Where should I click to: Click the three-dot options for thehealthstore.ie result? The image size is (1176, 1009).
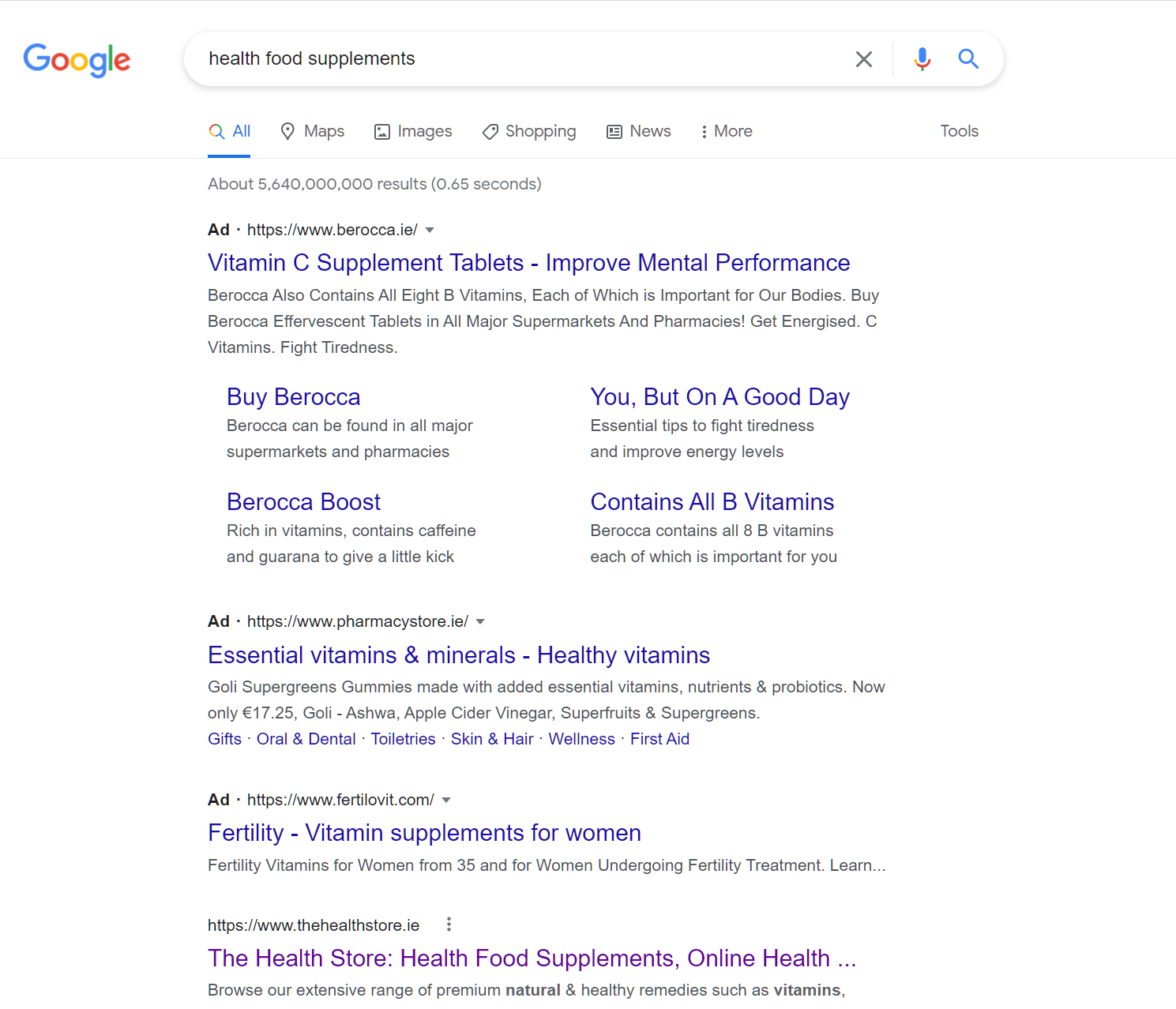pyautogui.click(x=449, y=925)
